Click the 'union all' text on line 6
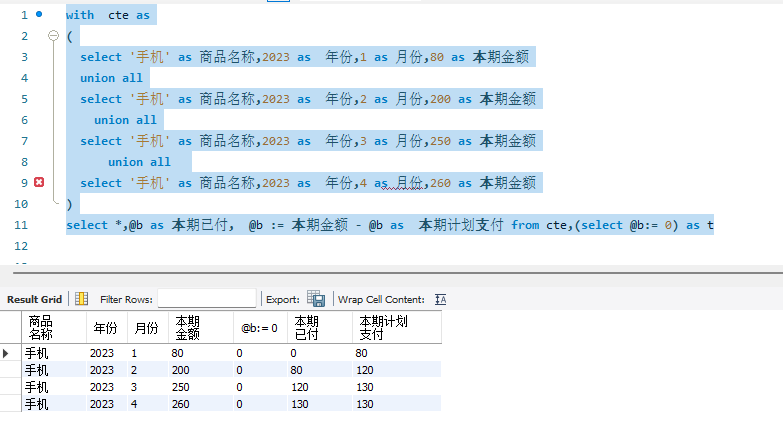The width and height of the screenshot is (783, 441). (x=125, y=120)
